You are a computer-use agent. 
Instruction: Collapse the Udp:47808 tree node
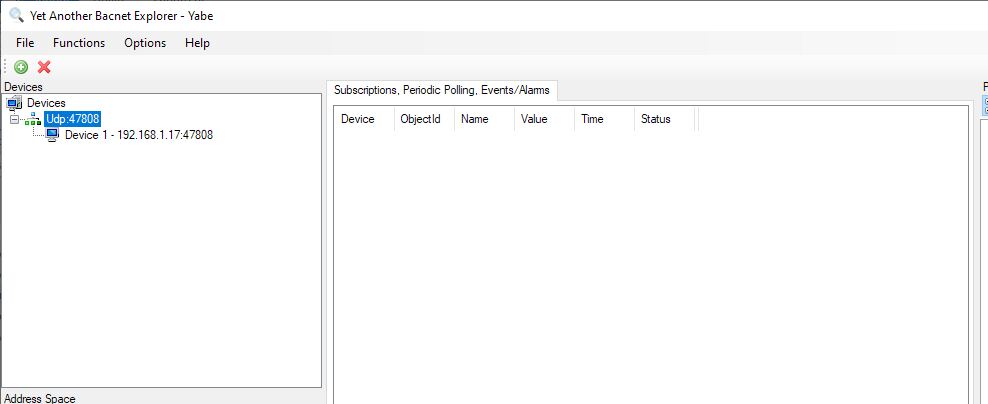pyautogui.click(x=14, y=119)
